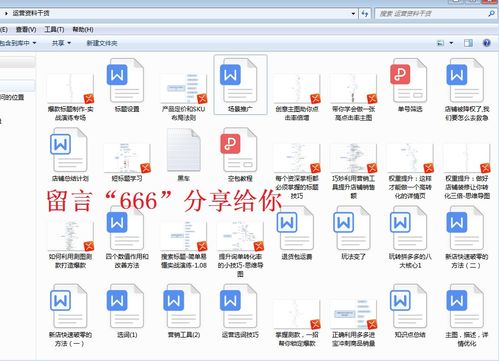Open the 空包教程 presentation file
This screenshot has width=499, height=361.
pos(240,150)
